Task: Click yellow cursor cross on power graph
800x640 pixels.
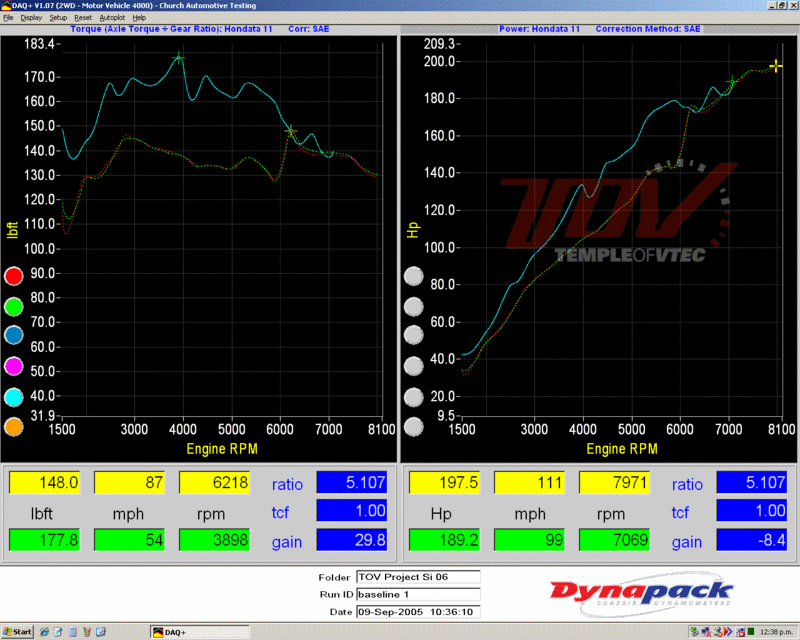Action: pyautogui.click(x=776, y=66)
